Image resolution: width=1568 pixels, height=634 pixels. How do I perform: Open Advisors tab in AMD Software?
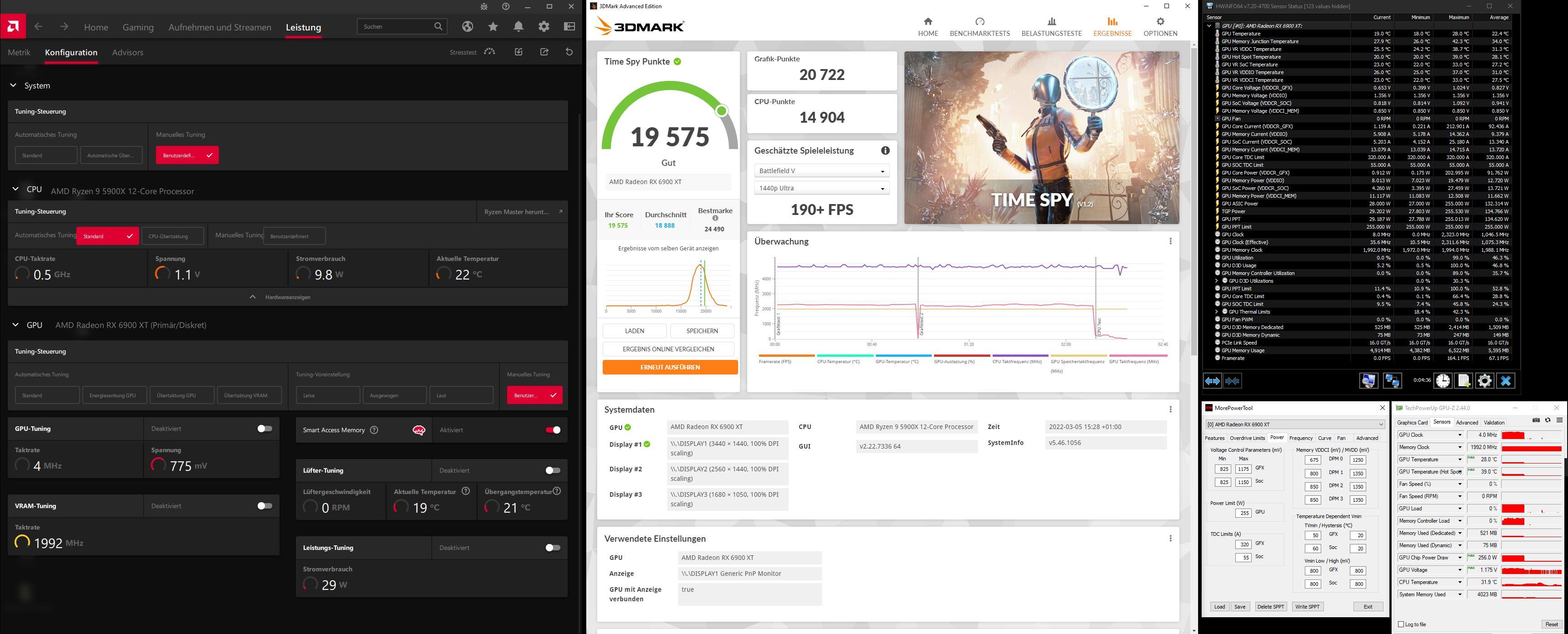point(128,52)
